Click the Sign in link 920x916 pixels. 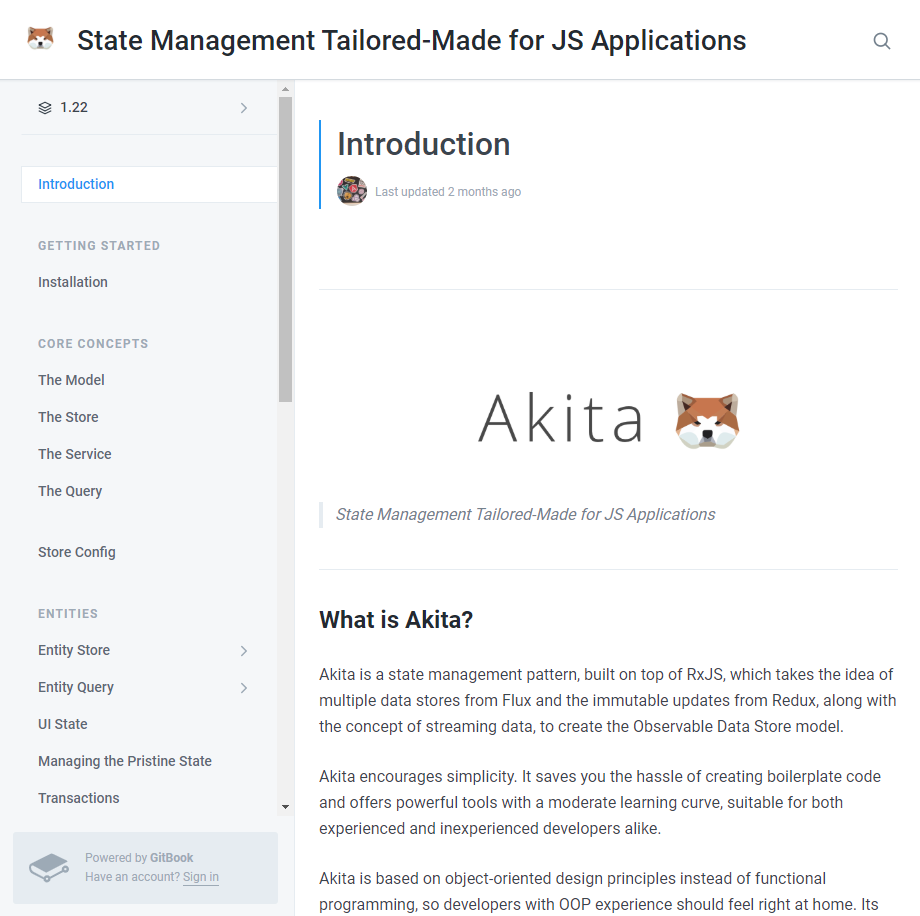click(x=201, y=877)
